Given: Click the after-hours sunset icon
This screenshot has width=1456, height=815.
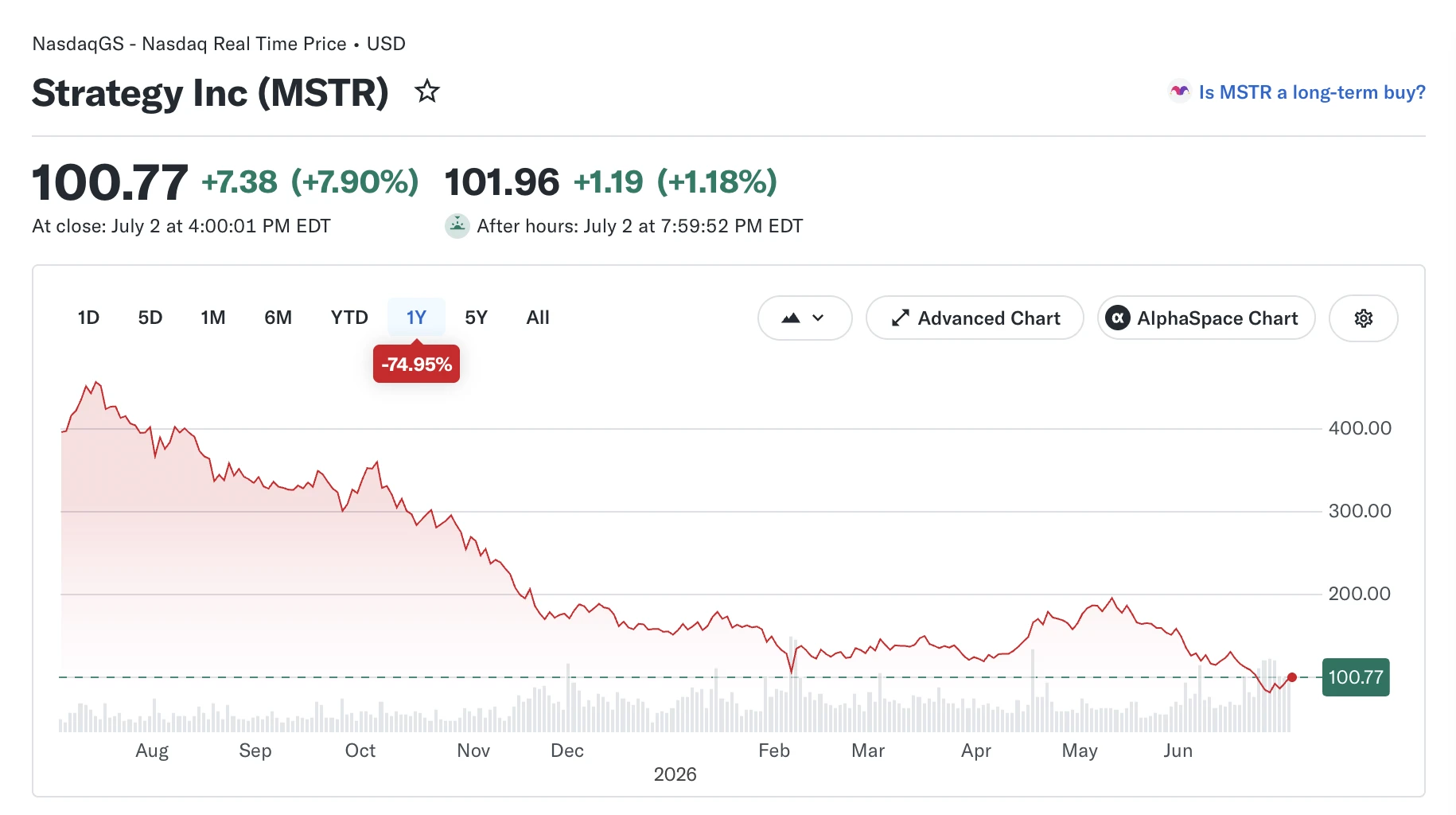Looking at the screenshot, I should (x=457, y=226).
